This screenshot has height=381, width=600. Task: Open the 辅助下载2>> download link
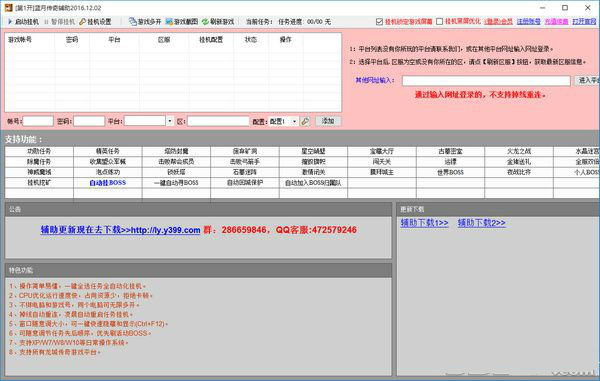tap(481, 223)
